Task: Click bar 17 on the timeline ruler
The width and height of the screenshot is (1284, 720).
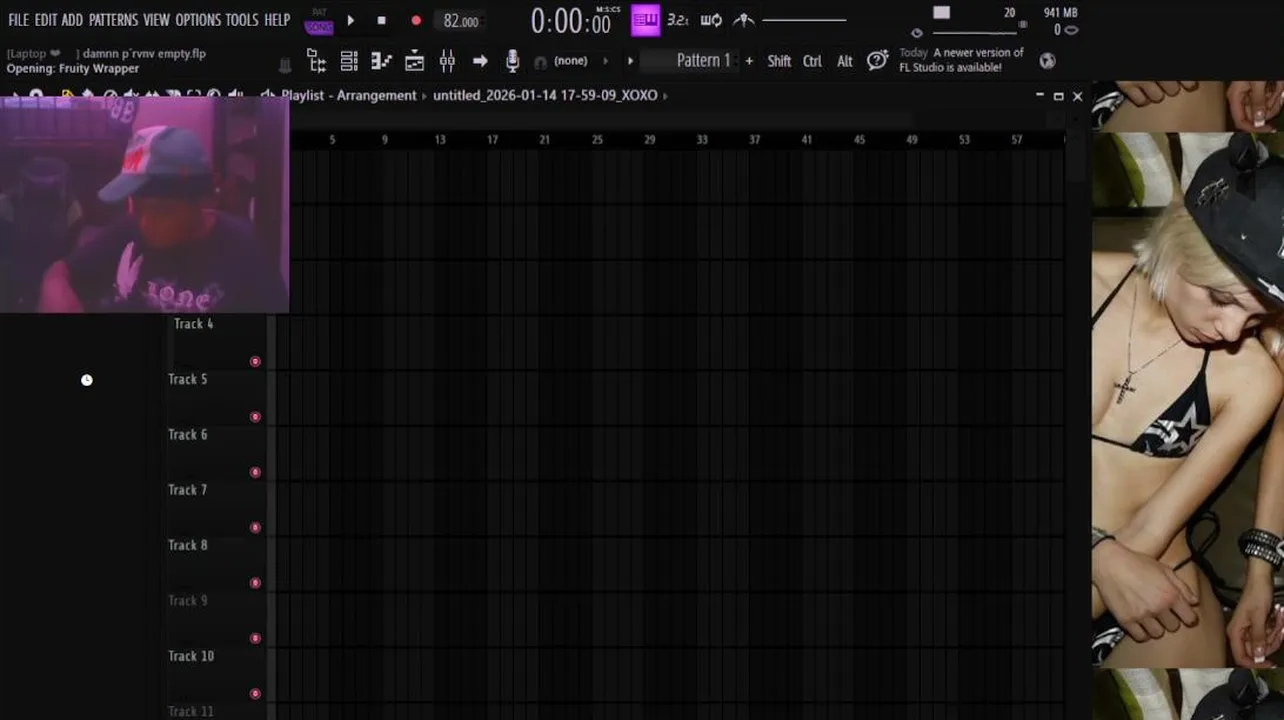Action: (x=492, y=140)
